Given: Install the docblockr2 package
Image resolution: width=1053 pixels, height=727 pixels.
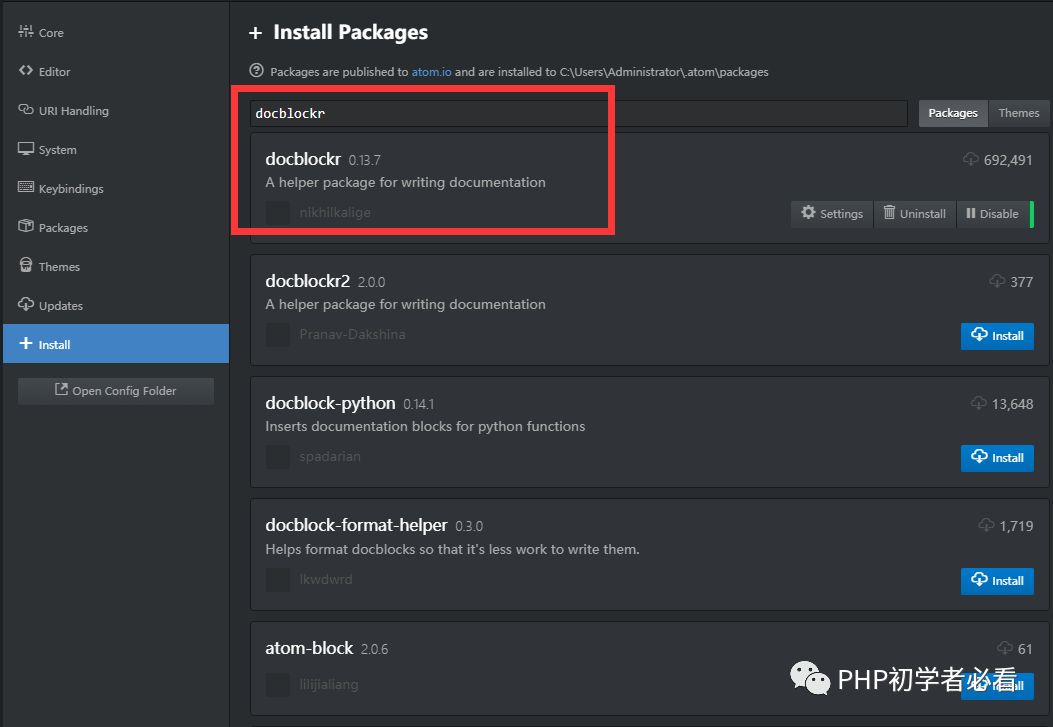Looking at the screenshot, I should 997,336.
